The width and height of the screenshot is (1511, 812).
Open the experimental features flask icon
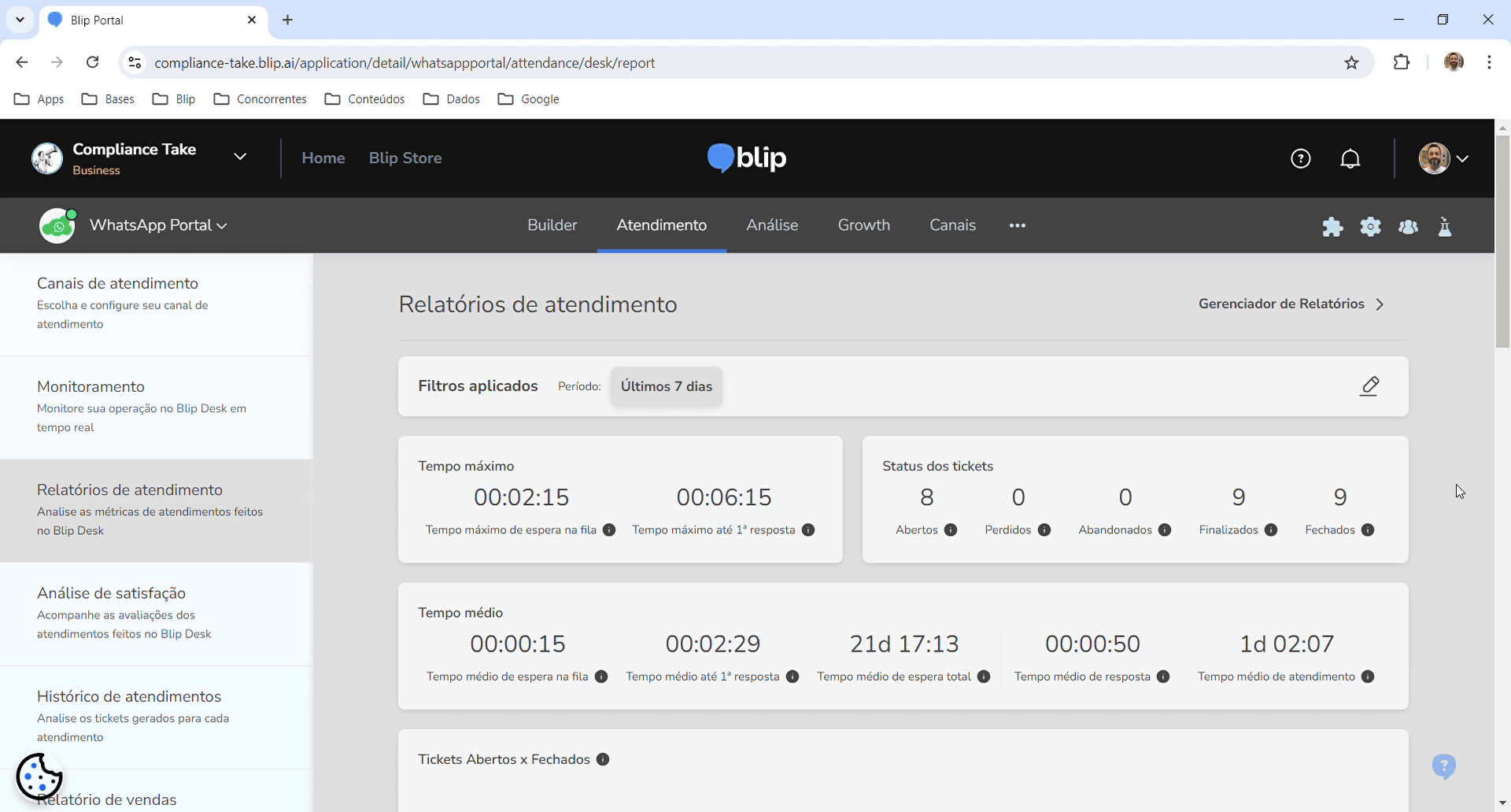(1445, 227)
